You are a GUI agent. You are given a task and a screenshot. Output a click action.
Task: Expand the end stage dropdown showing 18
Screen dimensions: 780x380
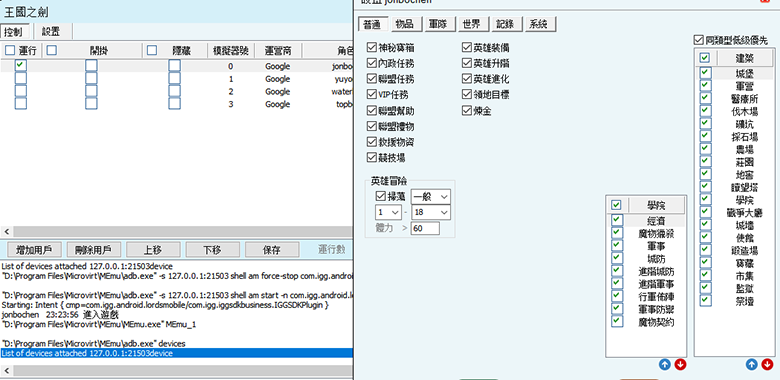coord(431,212)
